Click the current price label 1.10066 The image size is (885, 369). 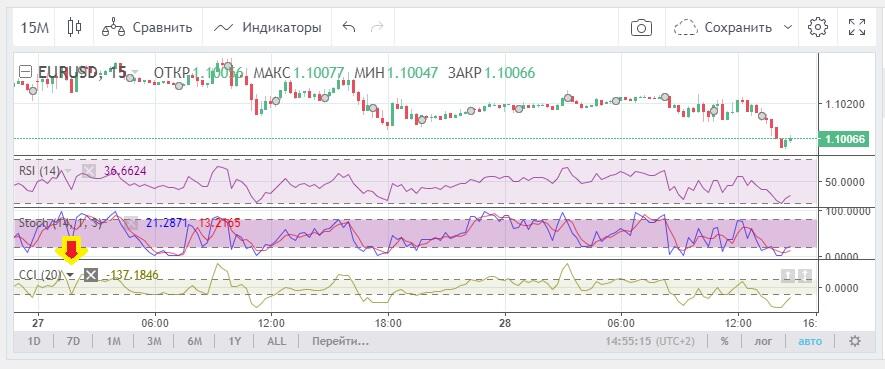[844, 138]
